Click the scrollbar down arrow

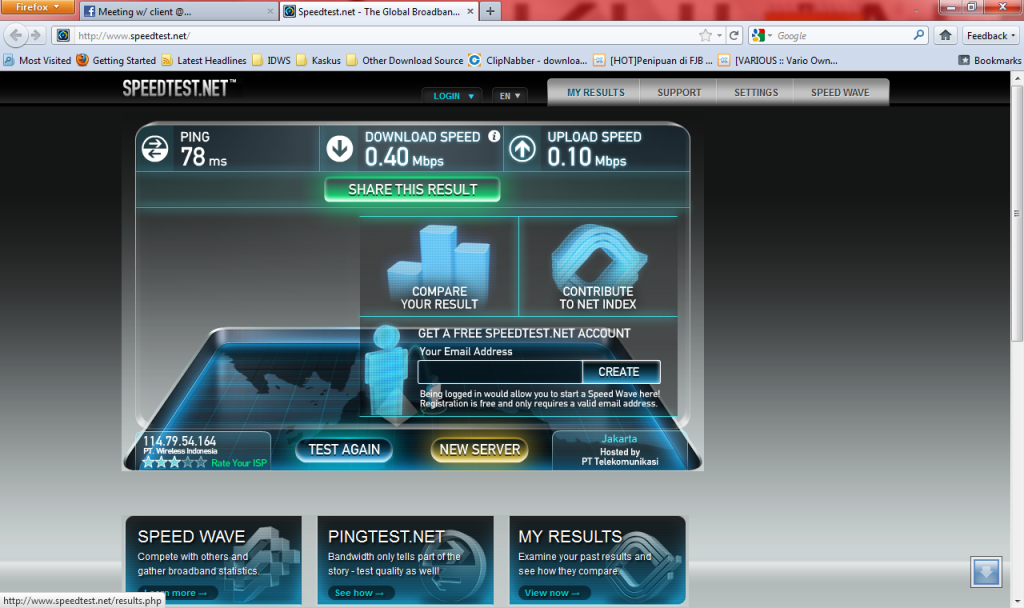pos(1017,601)
